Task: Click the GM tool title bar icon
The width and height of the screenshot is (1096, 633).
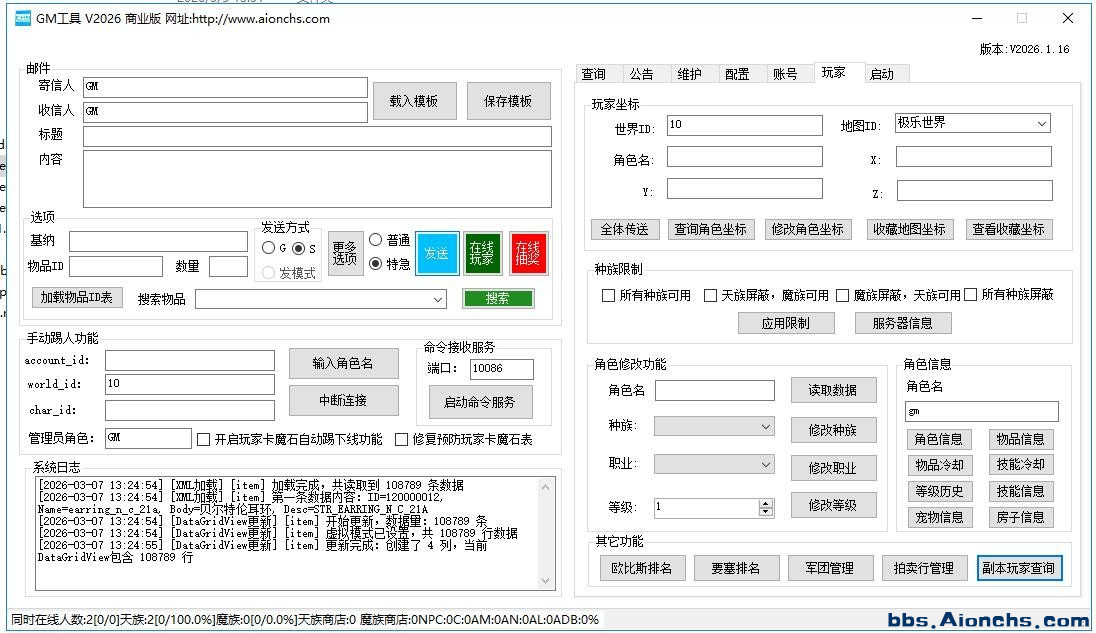Action: pyautogui.click(x=22, y=18)
